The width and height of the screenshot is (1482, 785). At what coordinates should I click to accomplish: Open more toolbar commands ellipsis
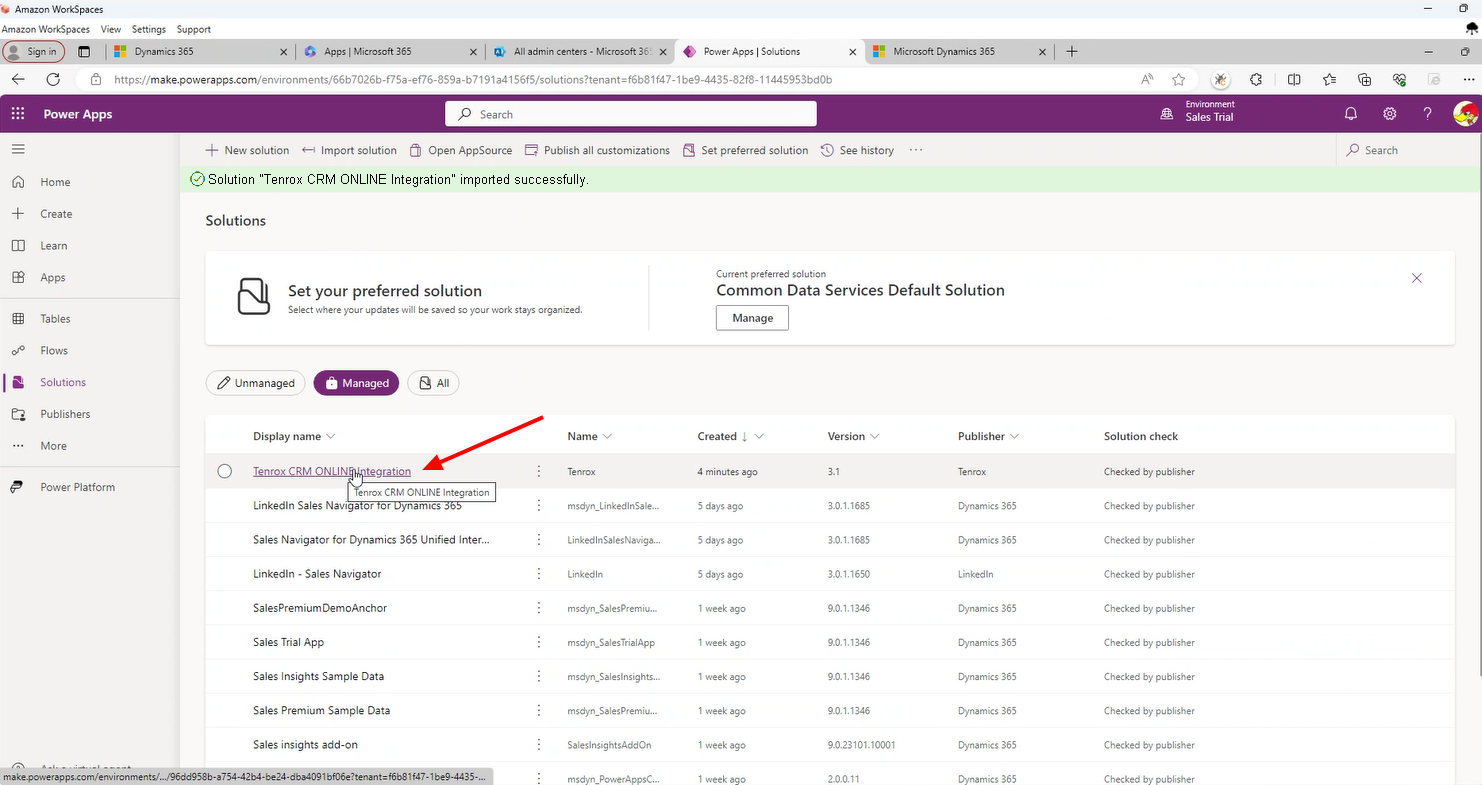(916, 150)
